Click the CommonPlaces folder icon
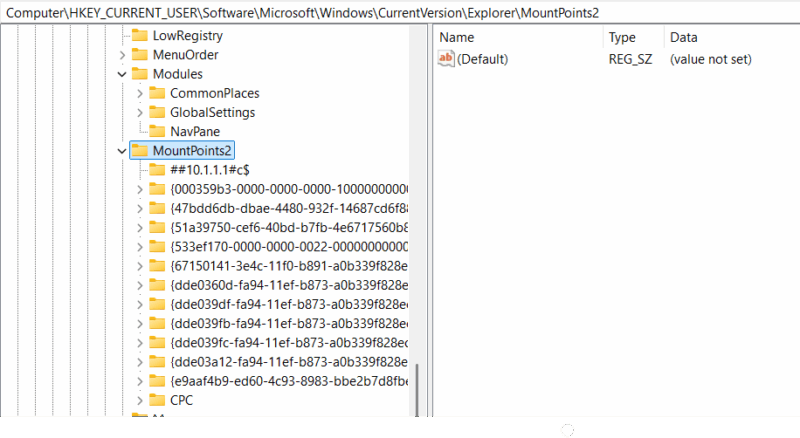This screenshot has height=438, width=800. click(x=156, y=93)
